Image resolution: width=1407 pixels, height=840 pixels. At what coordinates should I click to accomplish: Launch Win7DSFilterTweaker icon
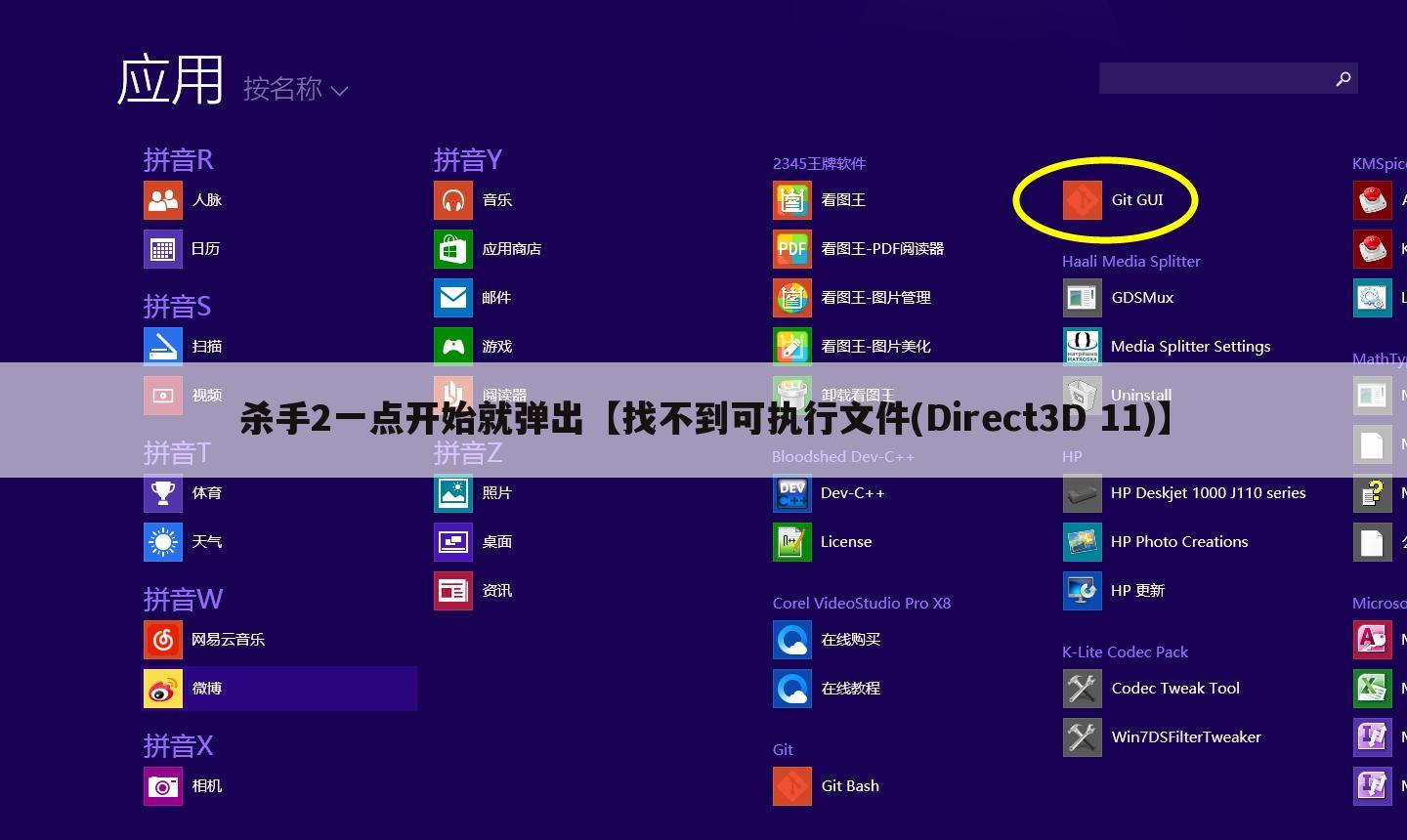pos(1083,737)
